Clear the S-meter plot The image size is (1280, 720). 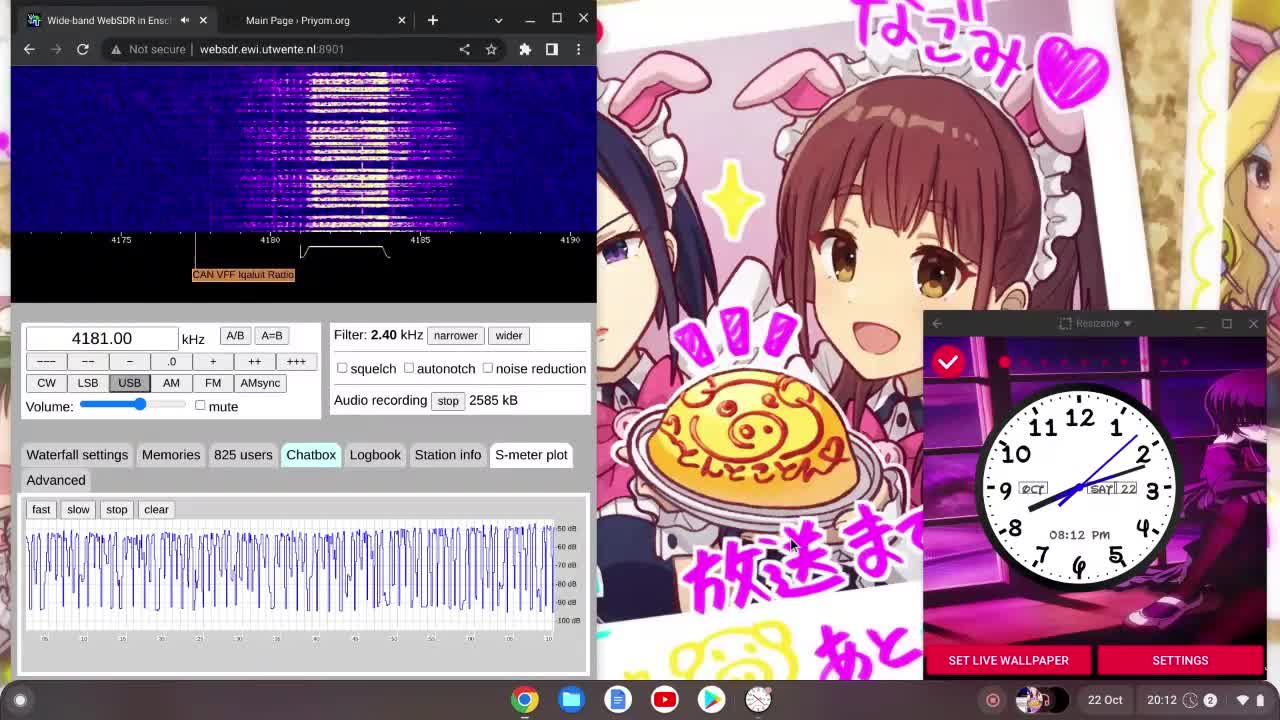pos(156,510)
